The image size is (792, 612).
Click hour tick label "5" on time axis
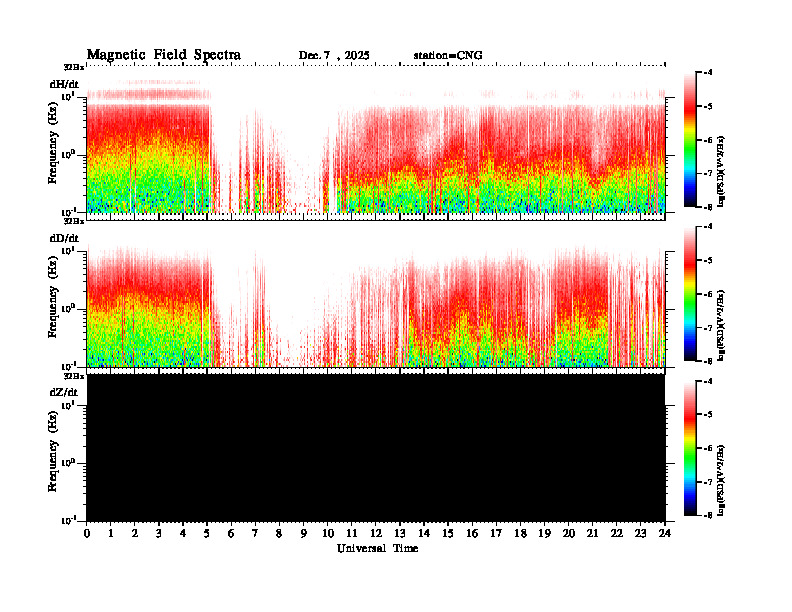pos(207,533)
